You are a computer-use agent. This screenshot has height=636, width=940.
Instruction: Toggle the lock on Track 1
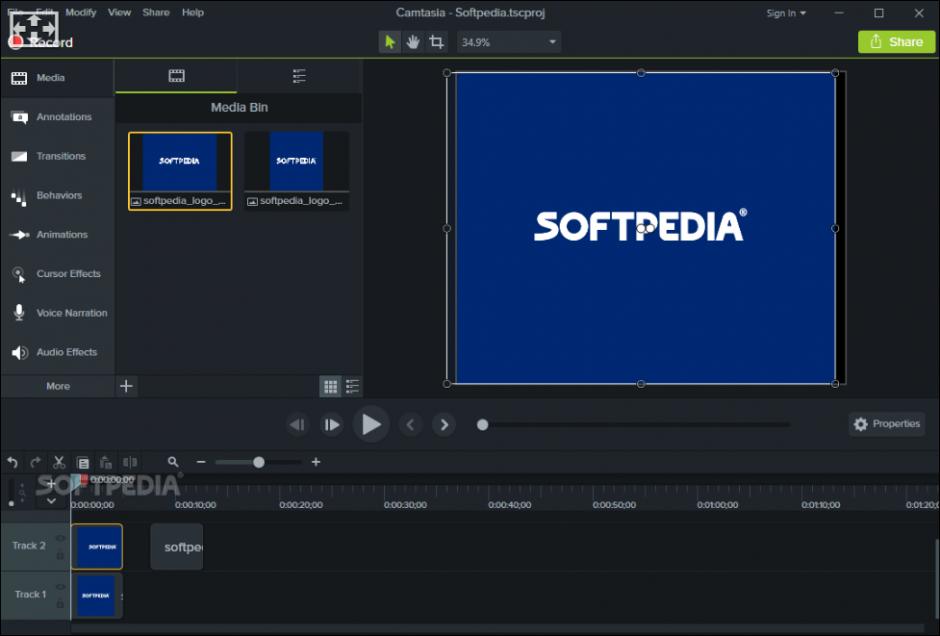tap(60, 604)
